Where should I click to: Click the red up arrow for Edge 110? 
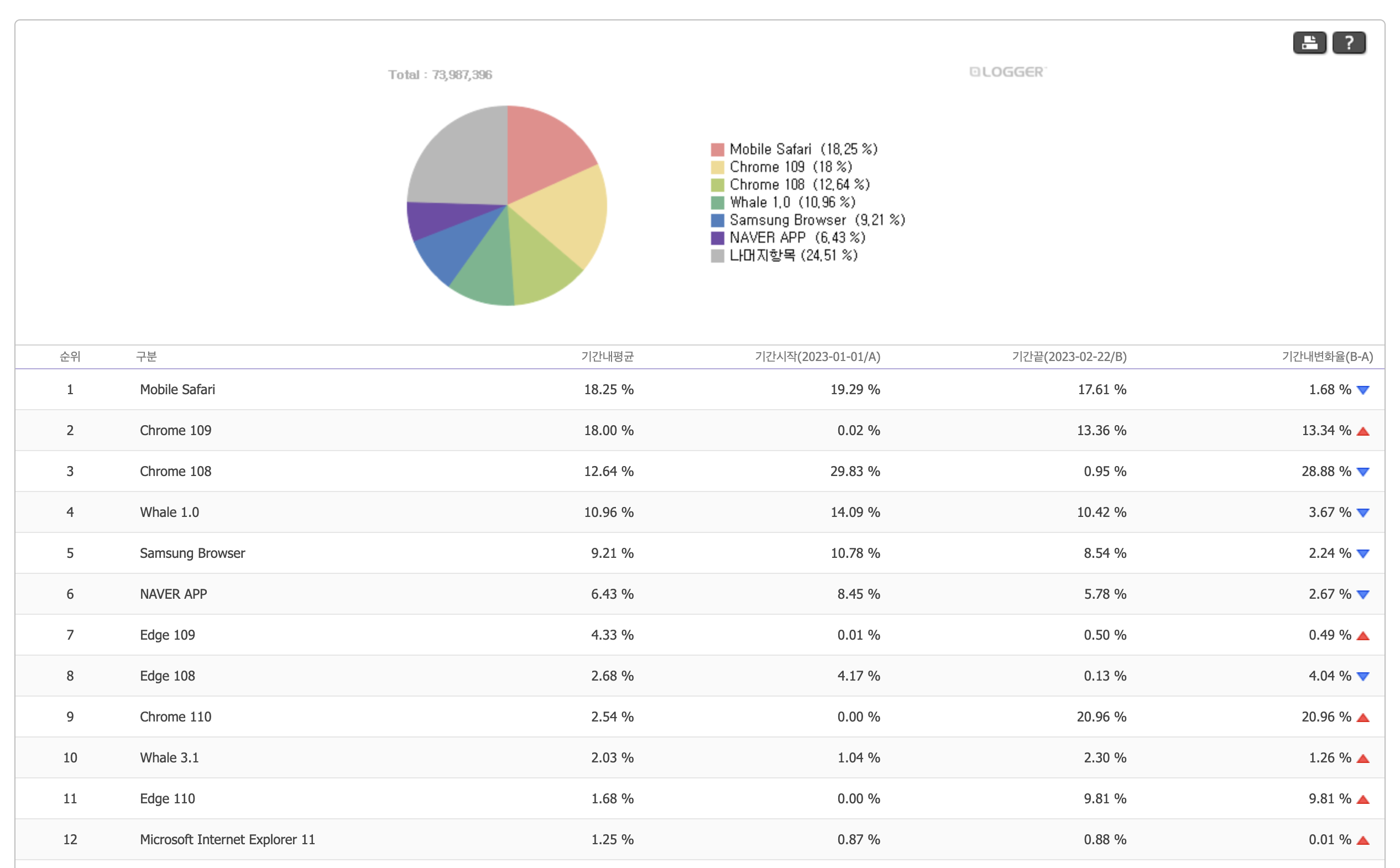click(1363, 799)
